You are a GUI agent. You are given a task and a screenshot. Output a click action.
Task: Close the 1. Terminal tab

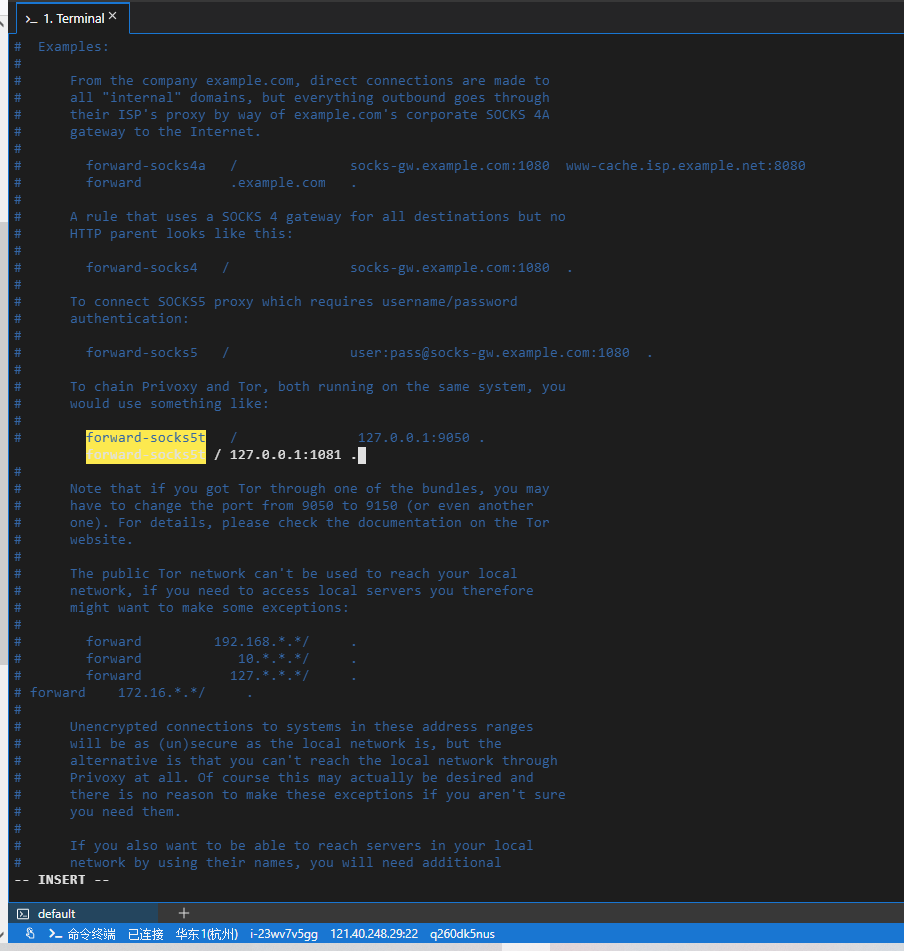112,17
